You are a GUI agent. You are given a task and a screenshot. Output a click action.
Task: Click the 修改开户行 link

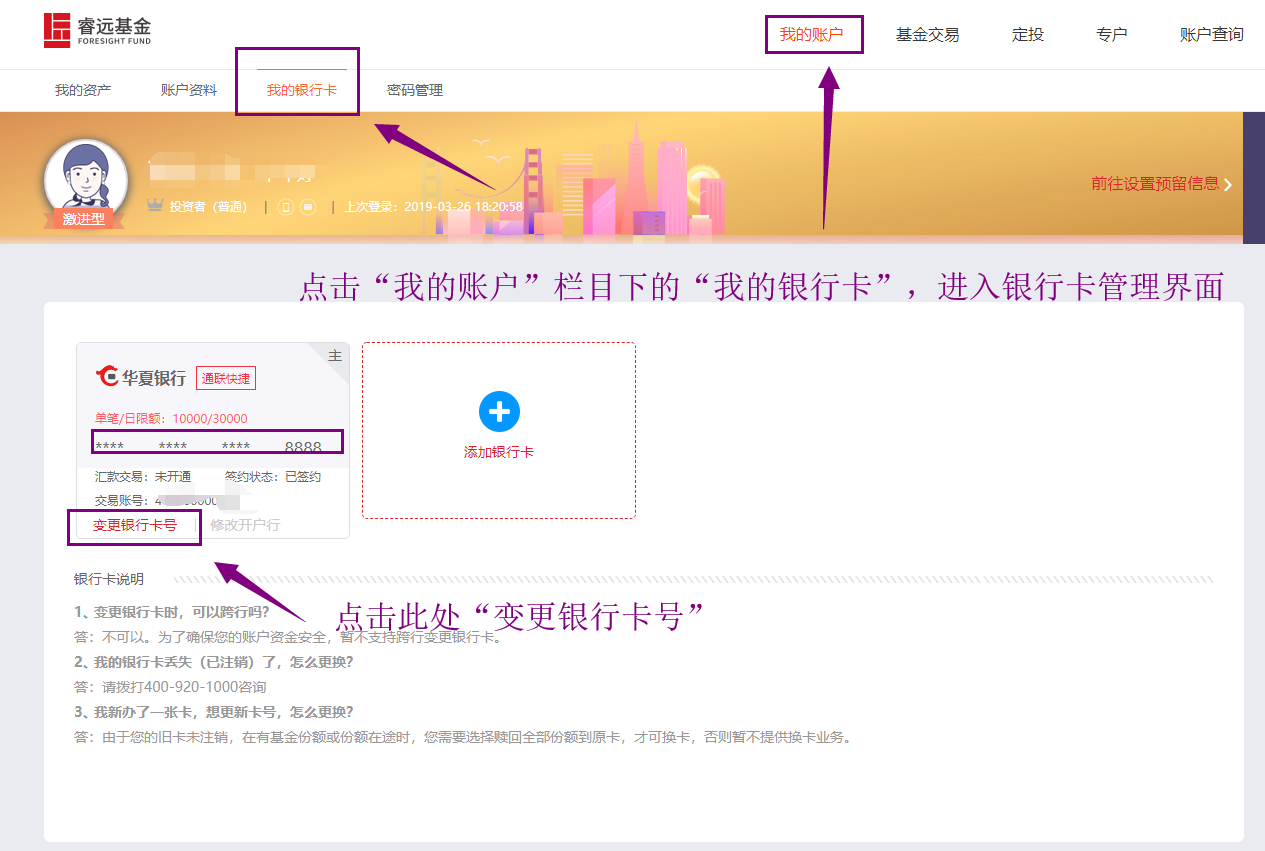245,525
